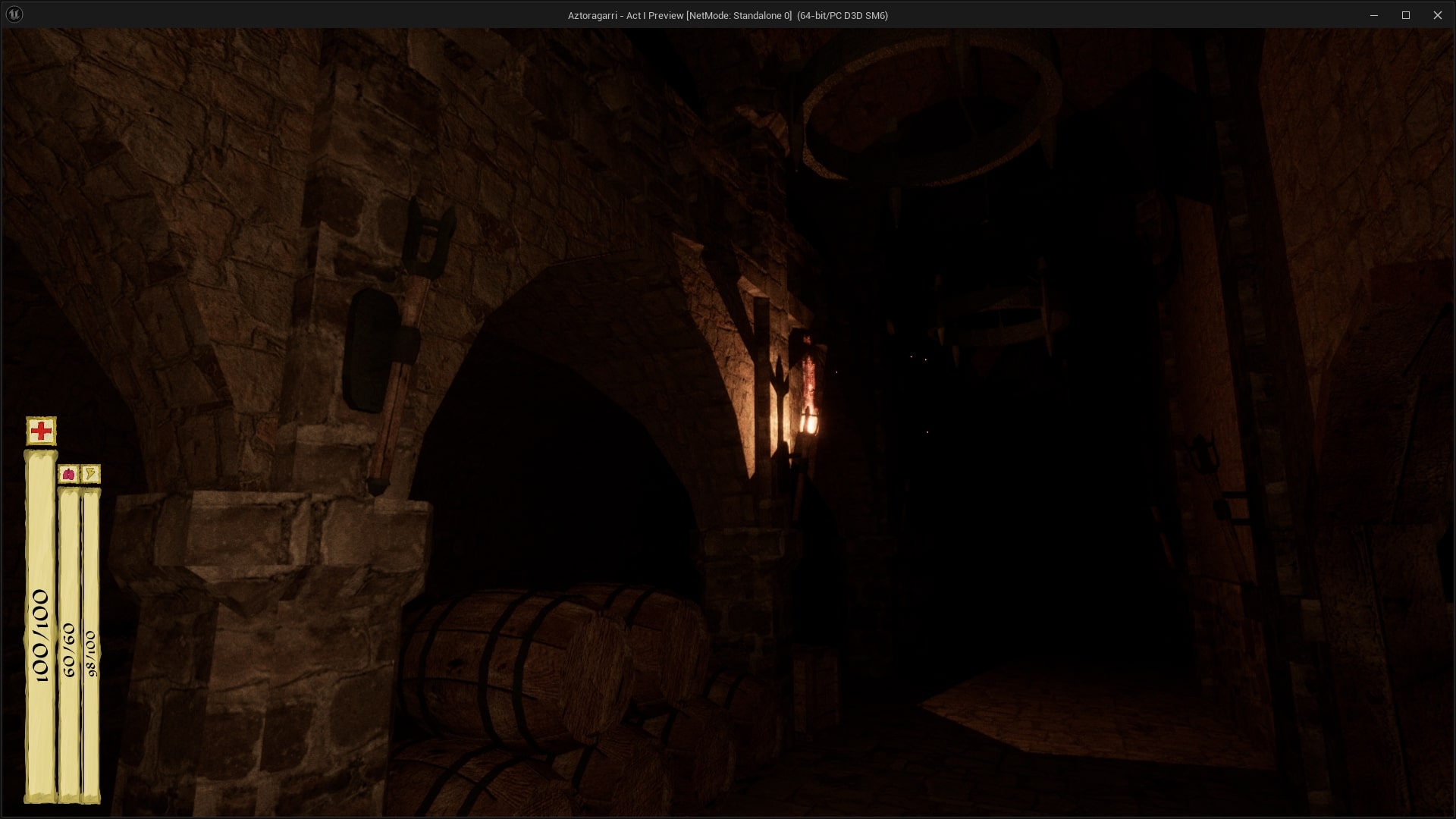
Task: Close the Act I Preview window
Action: coord(1437,15)
